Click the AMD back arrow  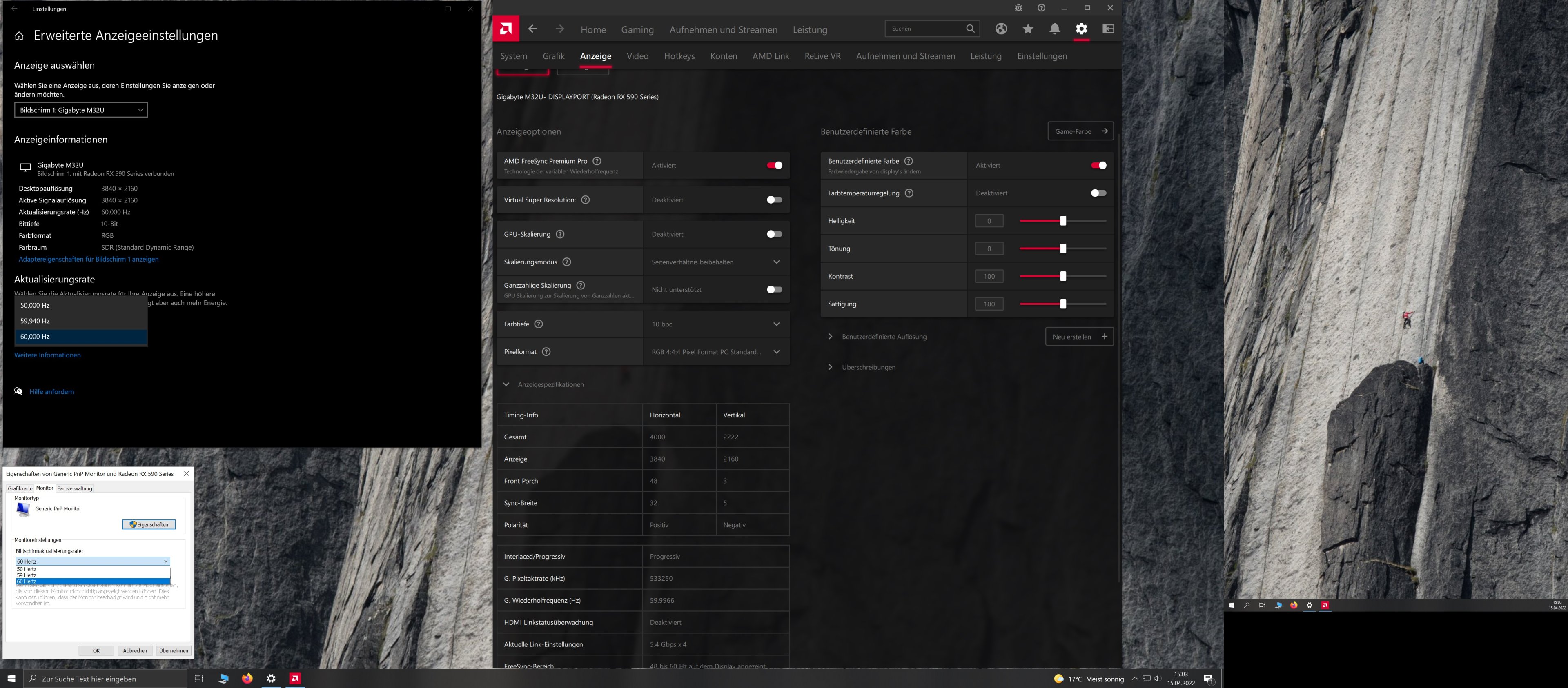tap(532, 29)
